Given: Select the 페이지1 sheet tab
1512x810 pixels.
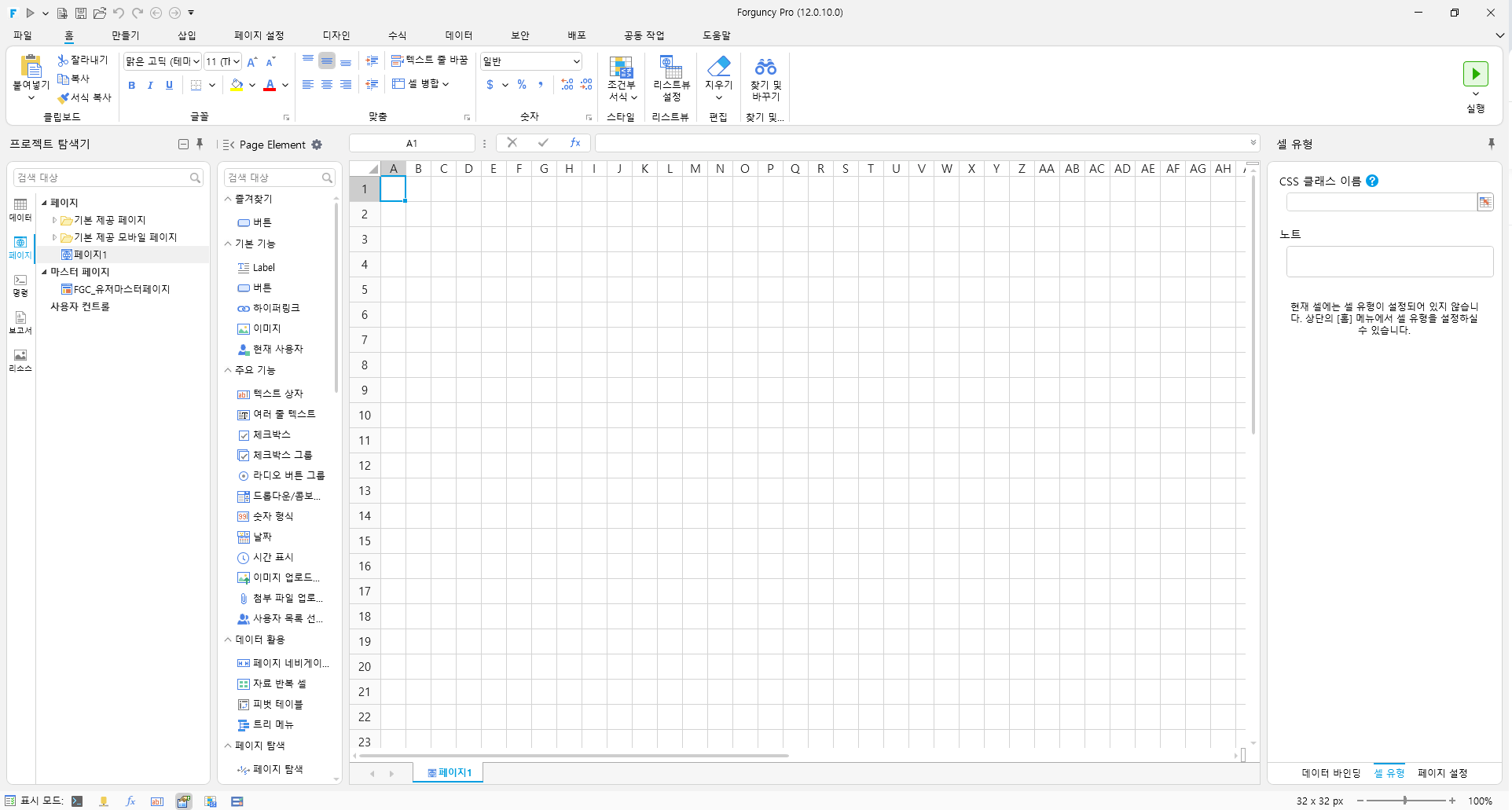Looking at the screenshot, I should [x=450, y=773].
